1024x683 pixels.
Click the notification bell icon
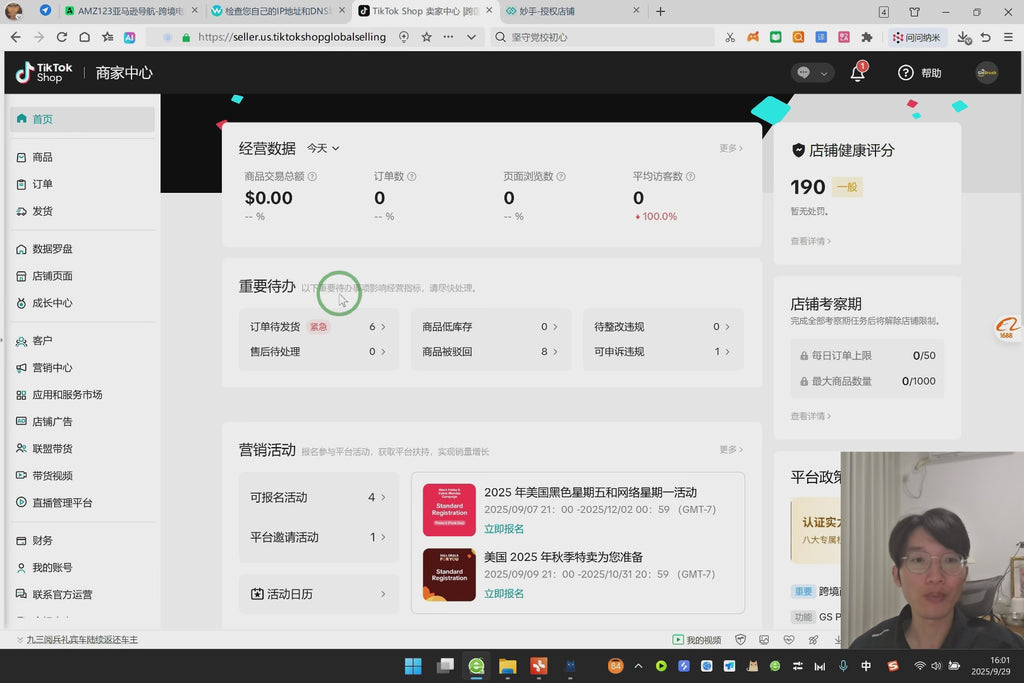(x=857, y=73)
